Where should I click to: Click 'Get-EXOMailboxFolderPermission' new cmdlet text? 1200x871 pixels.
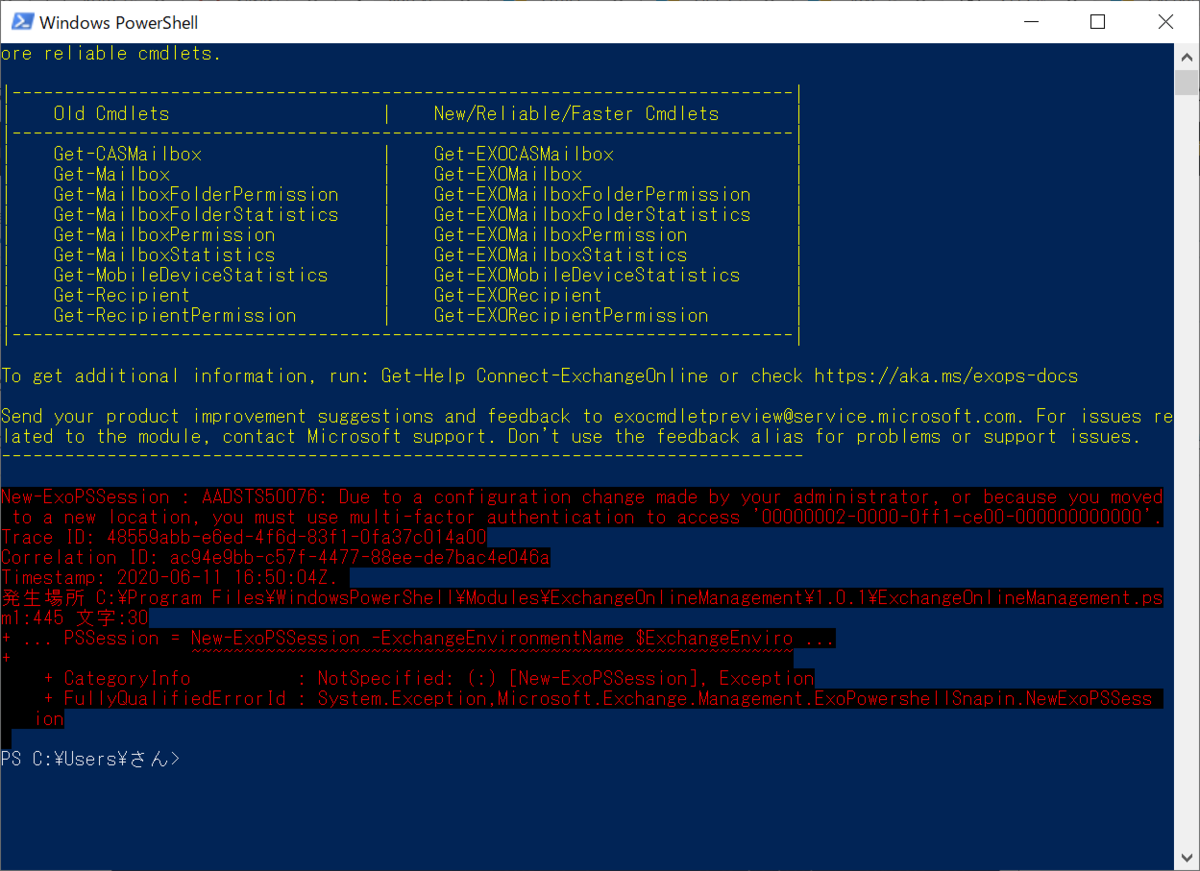592,194
